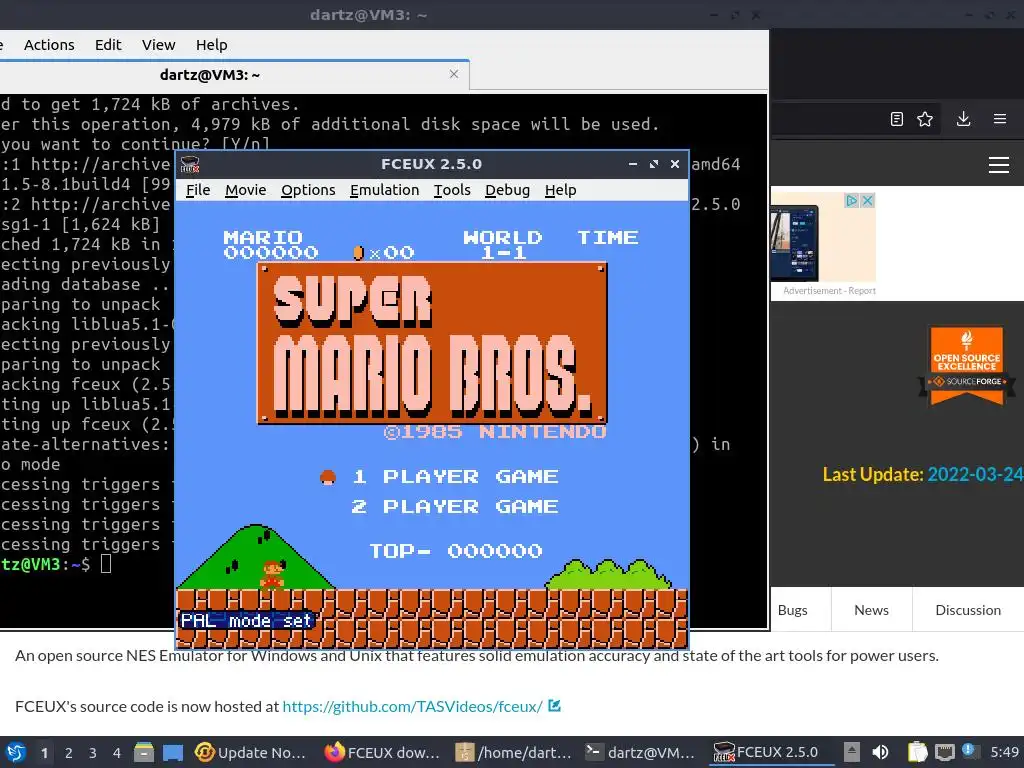This screenshot has height=768, width=1024.
Task: Click the FCEUX window title bar icon
Action: click(x=190, y=164)
